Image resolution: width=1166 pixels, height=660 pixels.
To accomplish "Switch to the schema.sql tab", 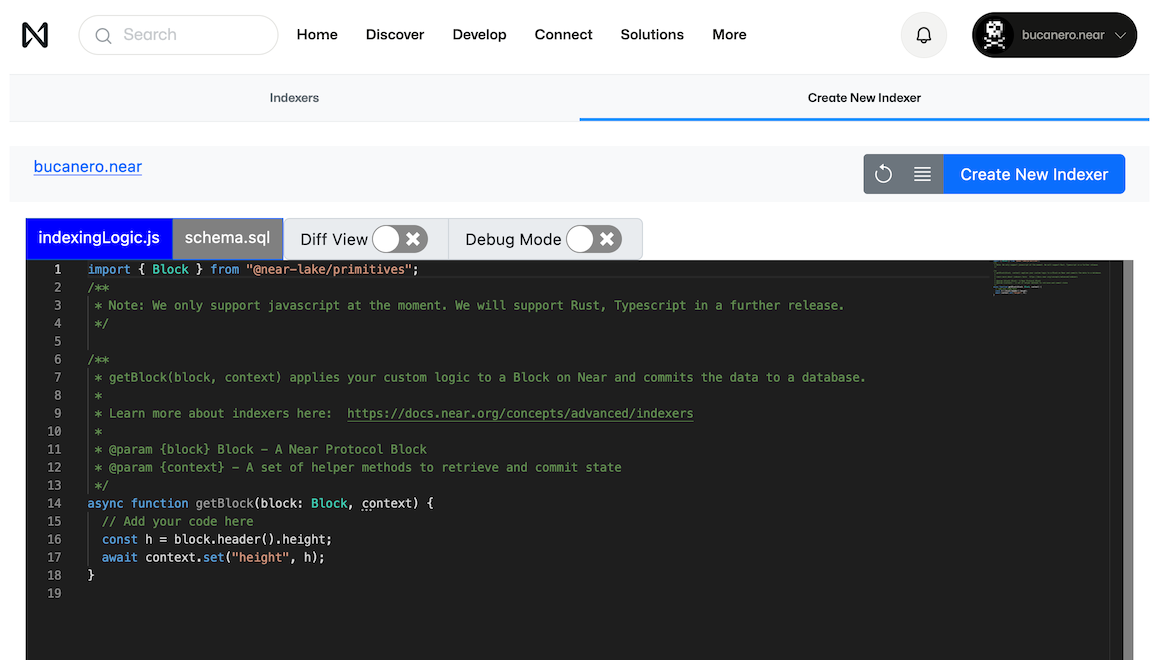I will [228, 238].
